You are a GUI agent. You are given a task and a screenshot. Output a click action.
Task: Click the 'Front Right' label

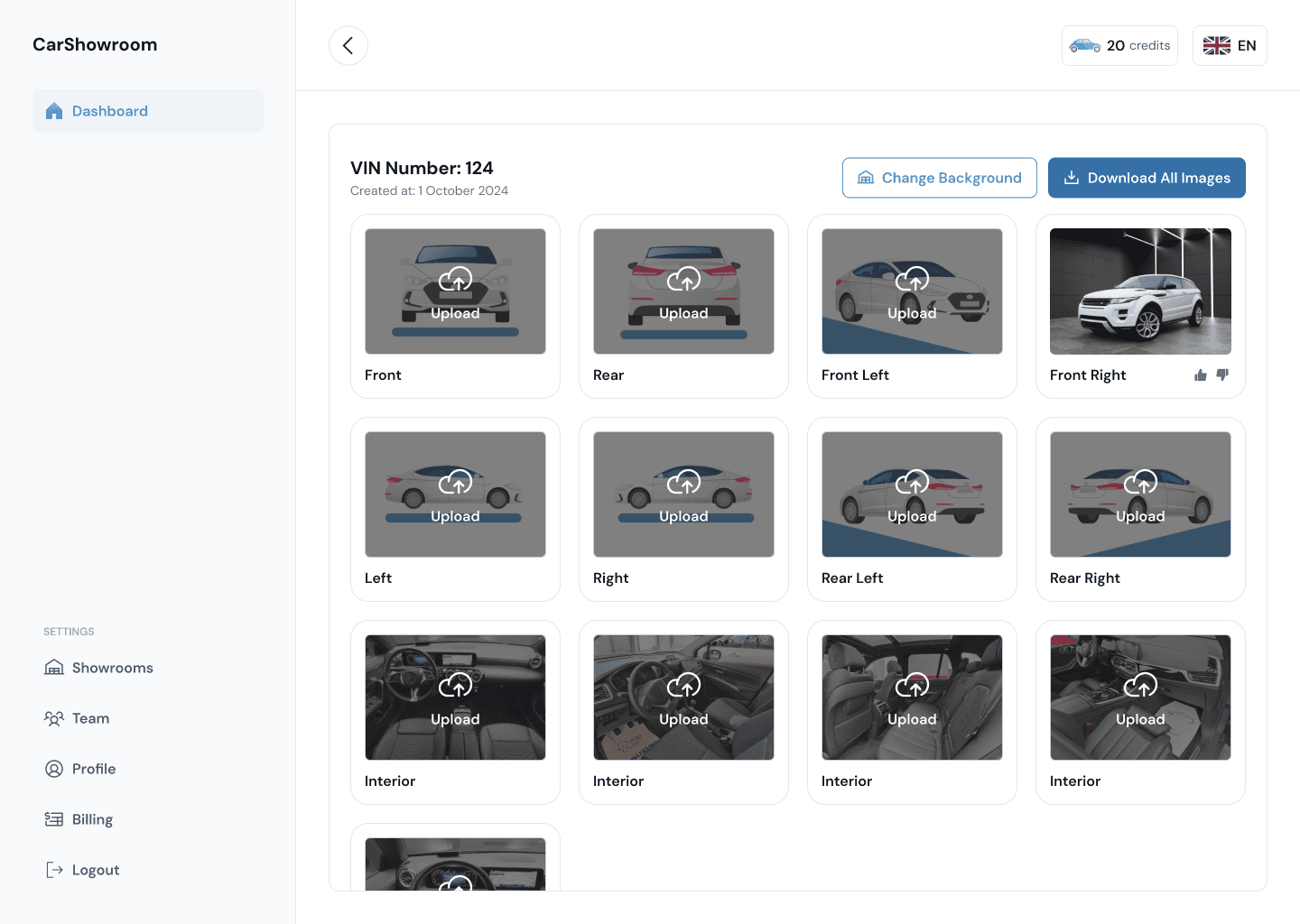(1088, 375)
